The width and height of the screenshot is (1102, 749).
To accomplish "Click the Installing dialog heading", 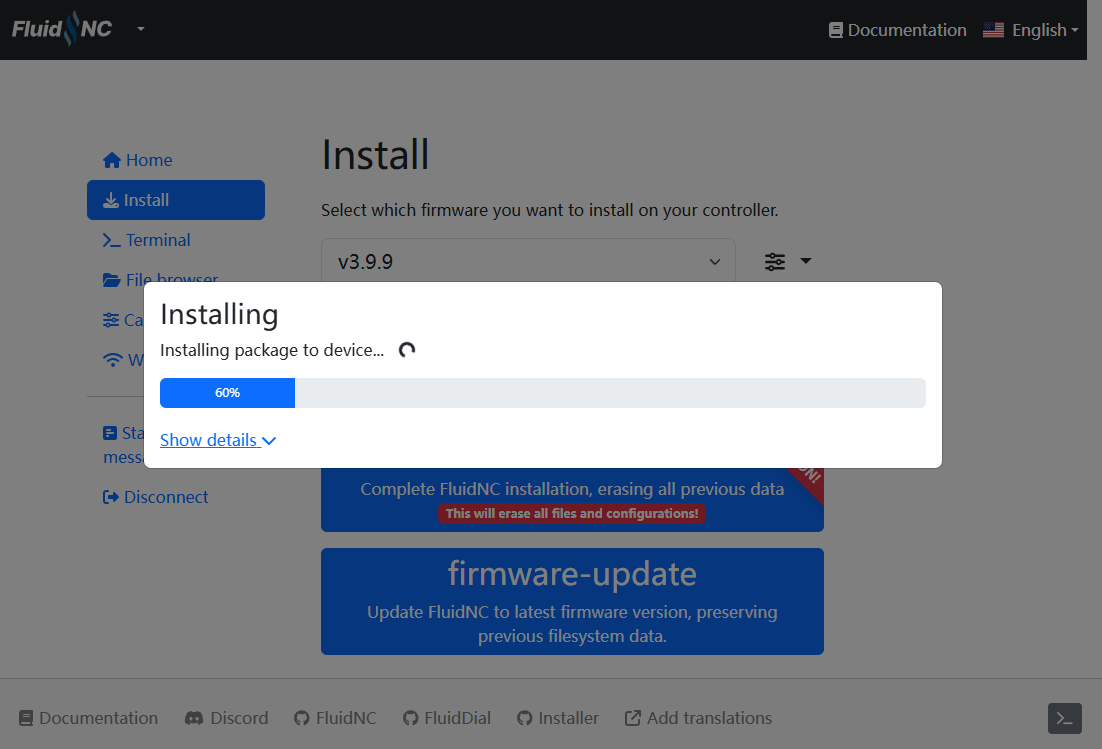I will click(x=219, y=314).
